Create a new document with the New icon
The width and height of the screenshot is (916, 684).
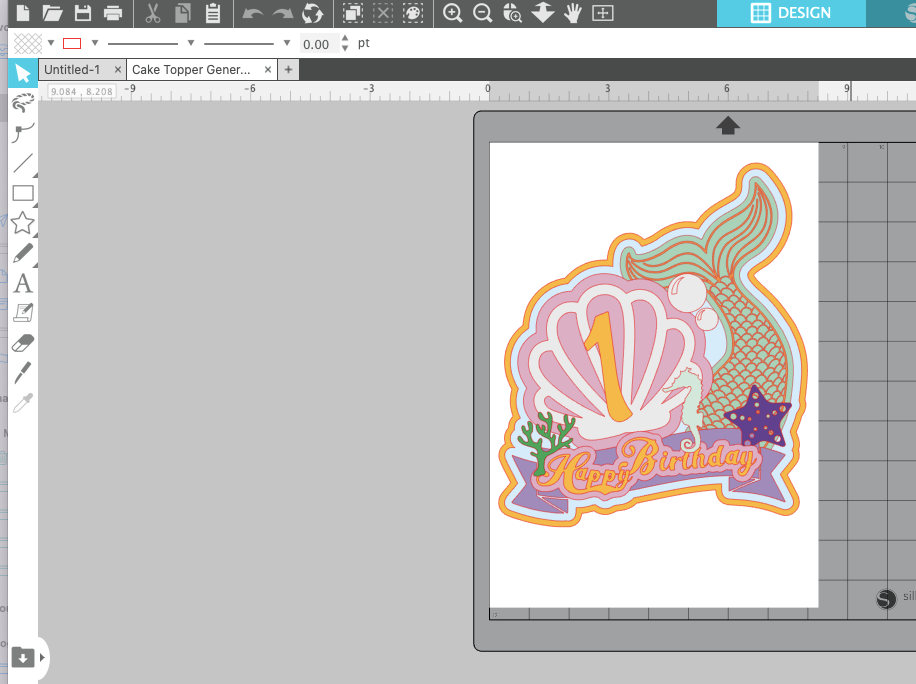click(23, 12)
